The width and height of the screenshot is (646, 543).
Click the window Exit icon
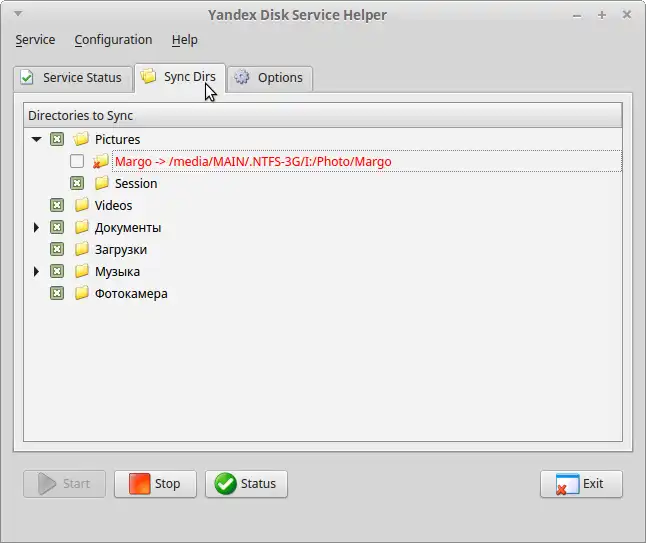click(x=567, y=484)
